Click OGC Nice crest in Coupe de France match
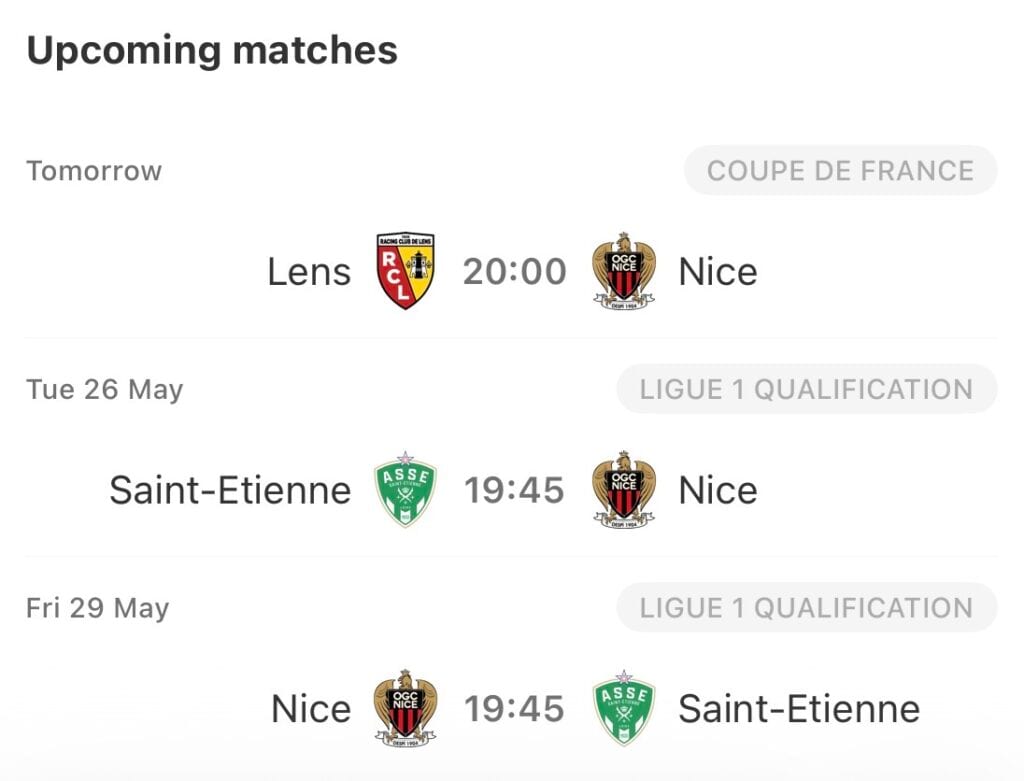Screen dimensions: 1024x781 [x=624, y=270]
